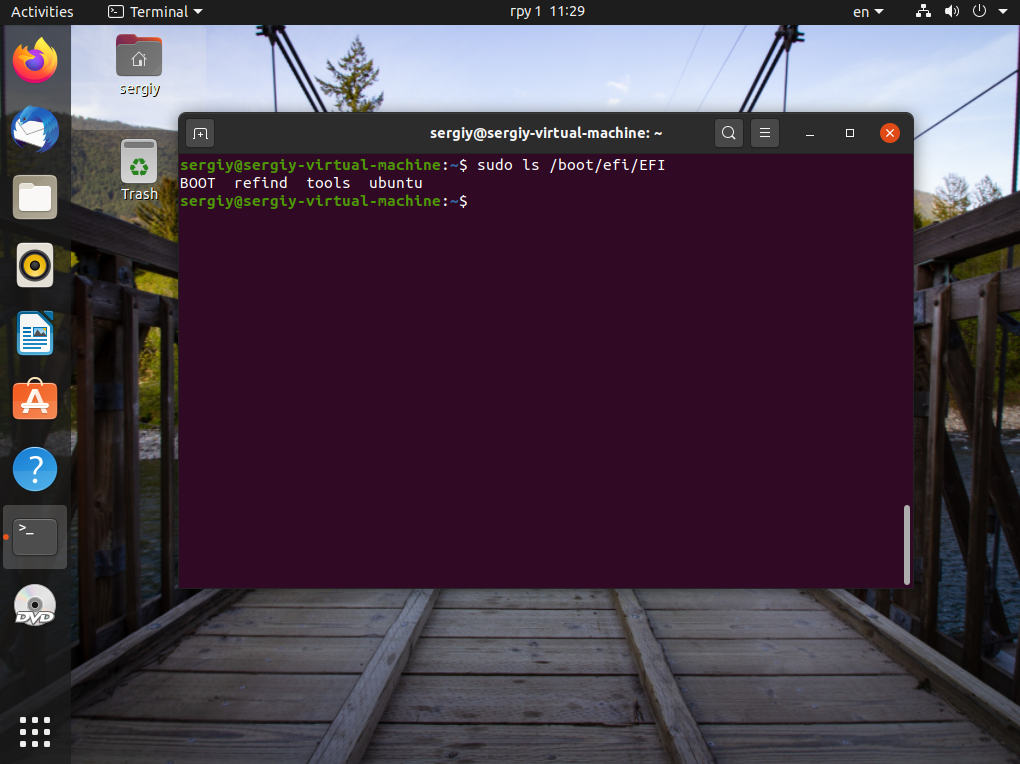Maximize the Terminal window

[850, 133]
